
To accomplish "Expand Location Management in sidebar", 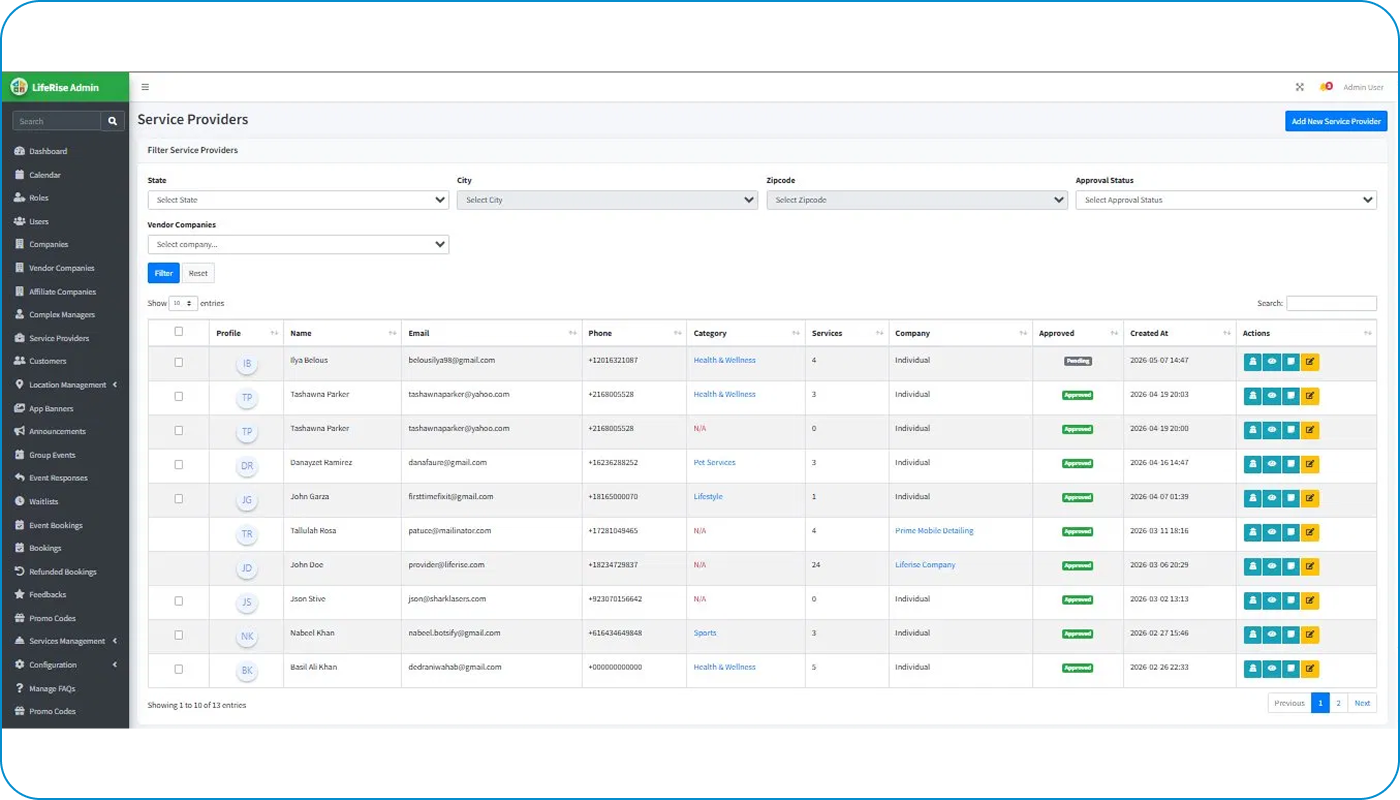I will click(x=65, y=385).
